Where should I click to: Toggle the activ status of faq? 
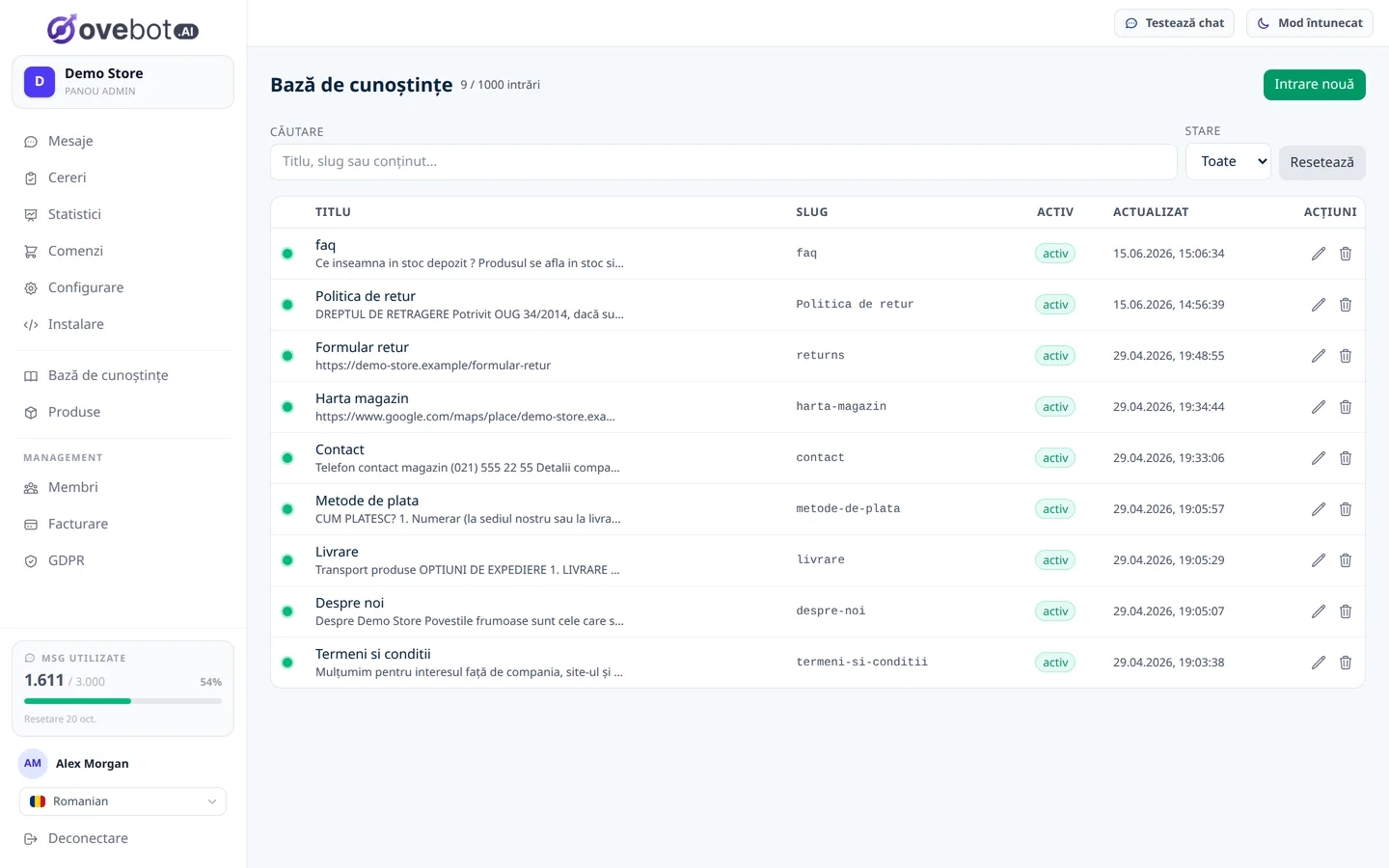click(1055, 254)
